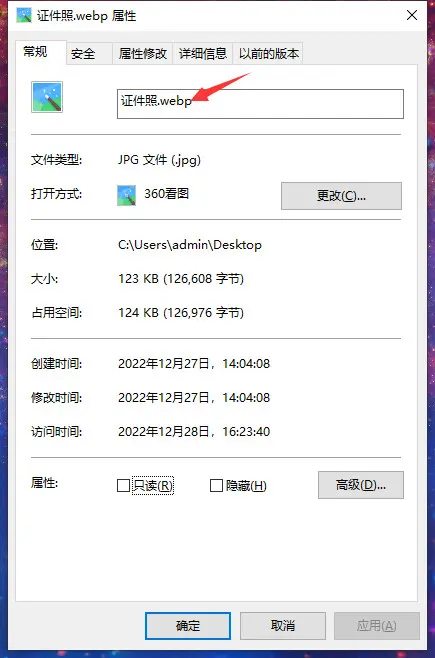
Task: Confirm with the 确定 button
Action: click(188, 626)
